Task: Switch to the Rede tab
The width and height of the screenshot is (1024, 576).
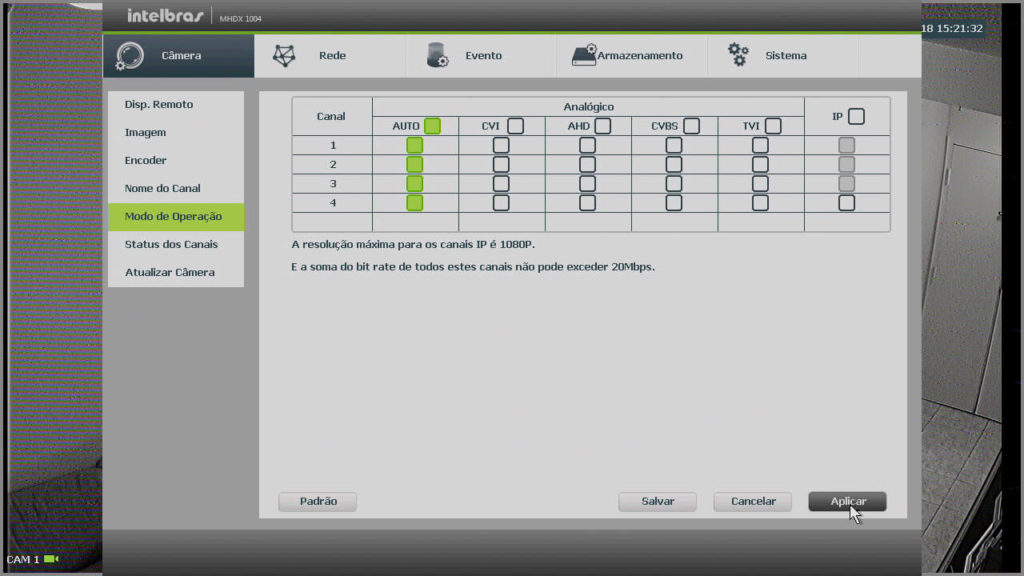Action: click(330, 56)
